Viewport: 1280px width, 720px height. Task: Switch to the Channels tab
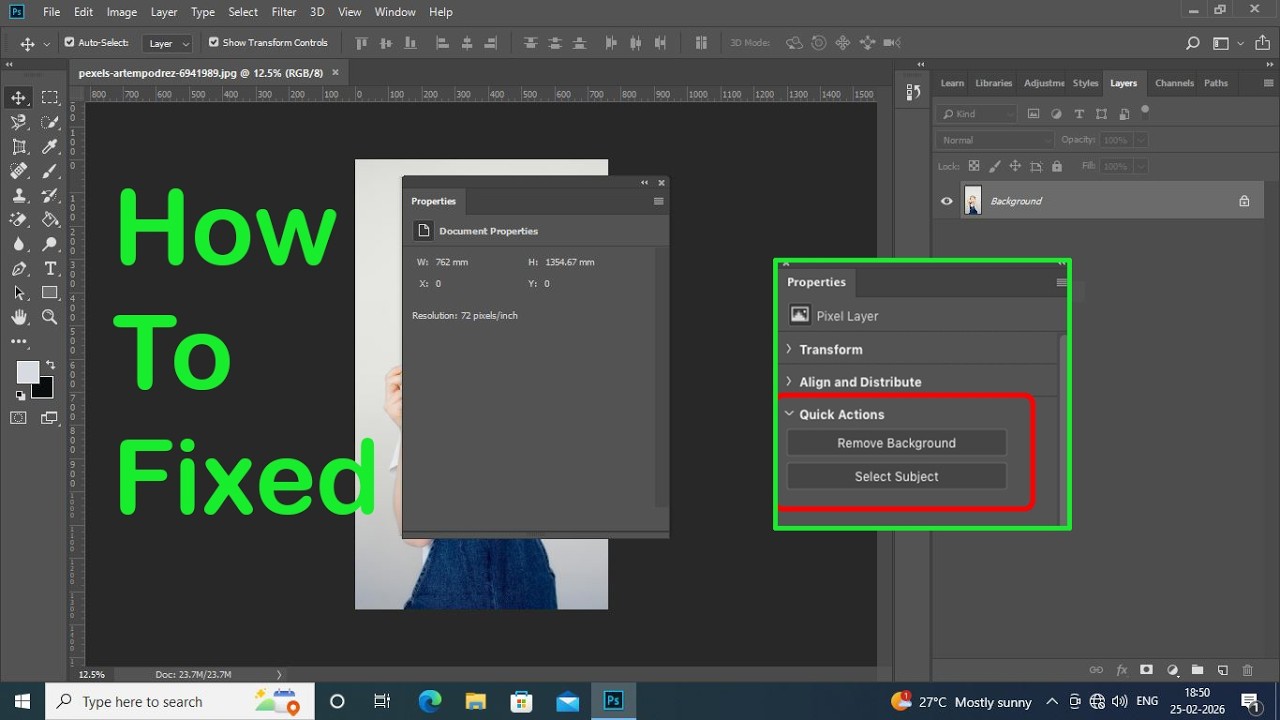point(1174,83)
